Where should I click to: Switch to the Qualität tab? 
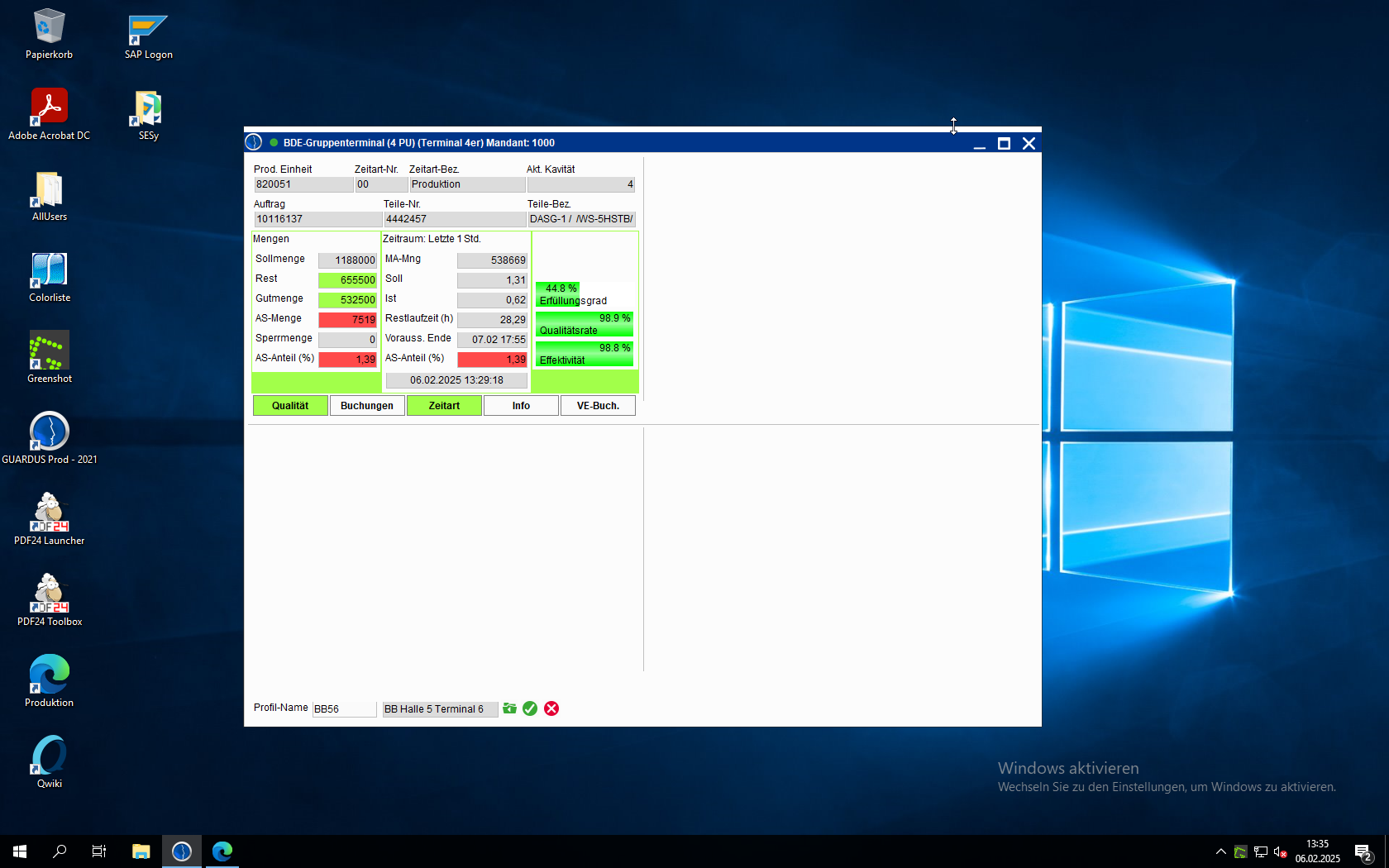290,406
